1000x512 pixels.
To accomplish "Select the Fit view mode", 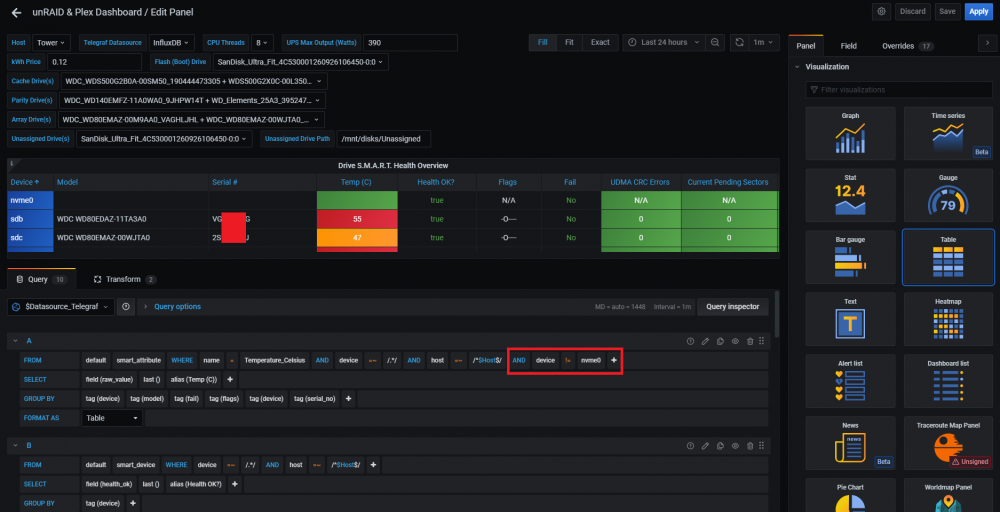I will tap(569, 43).
